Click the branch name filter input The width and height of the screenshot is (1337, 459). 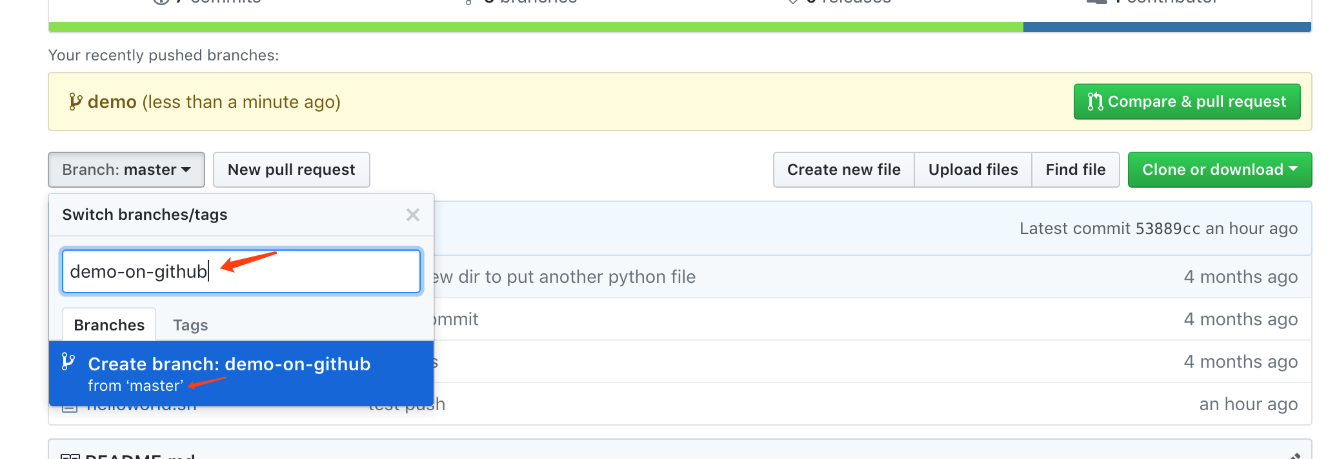[x=240, y=271]
